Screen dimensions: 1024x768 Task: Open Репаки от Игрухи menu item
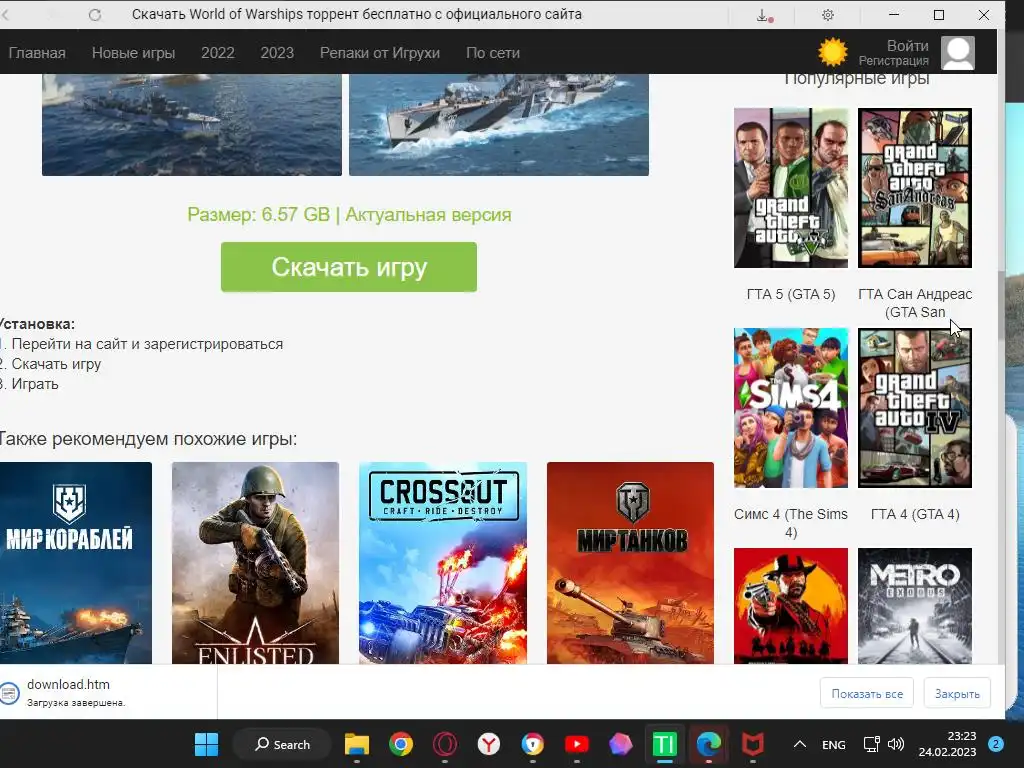coord(379,53)
